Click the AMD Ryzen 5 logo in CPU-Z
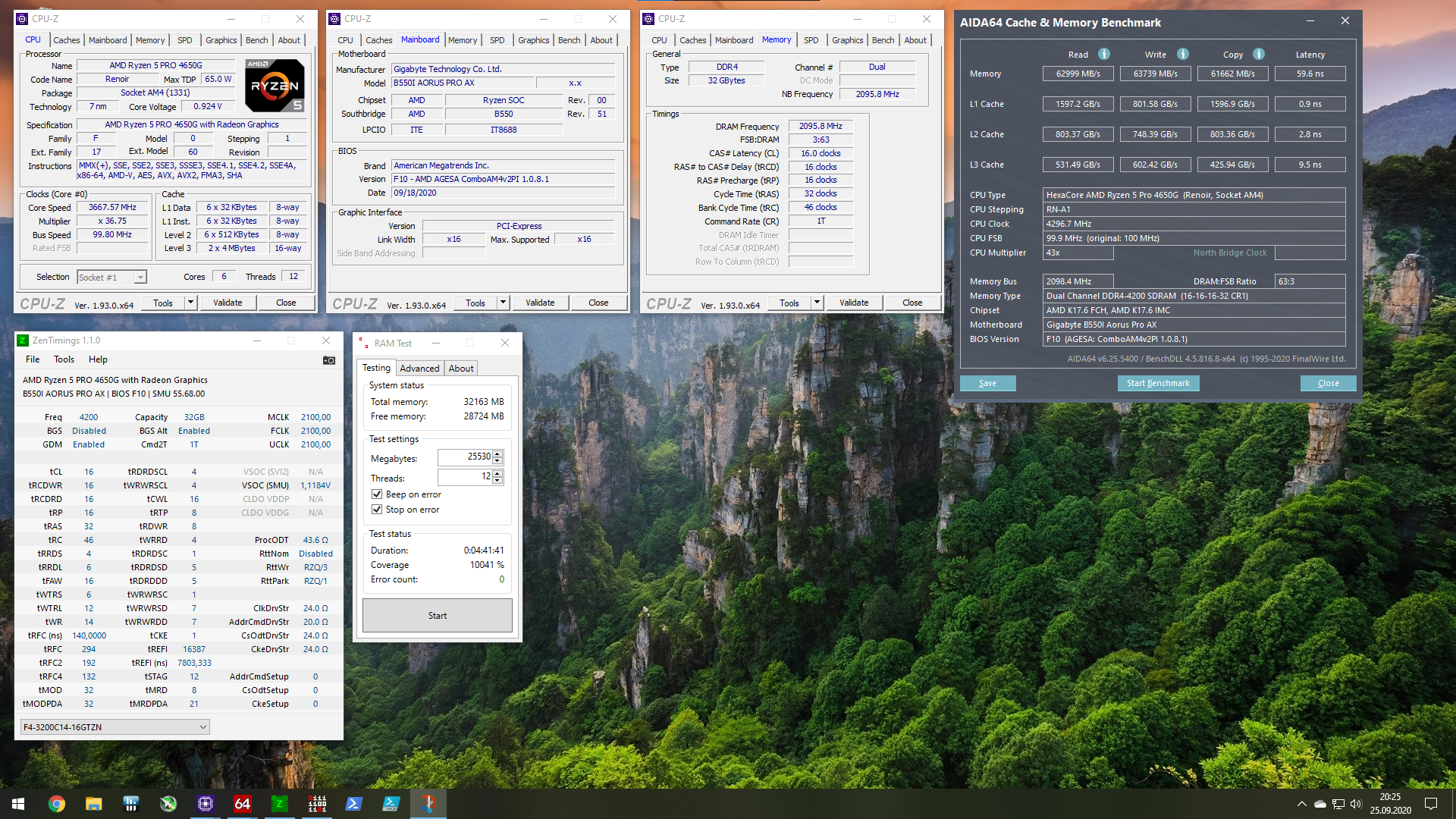Viewport: 1456px width, 819px height. click(x=276, y=86)
